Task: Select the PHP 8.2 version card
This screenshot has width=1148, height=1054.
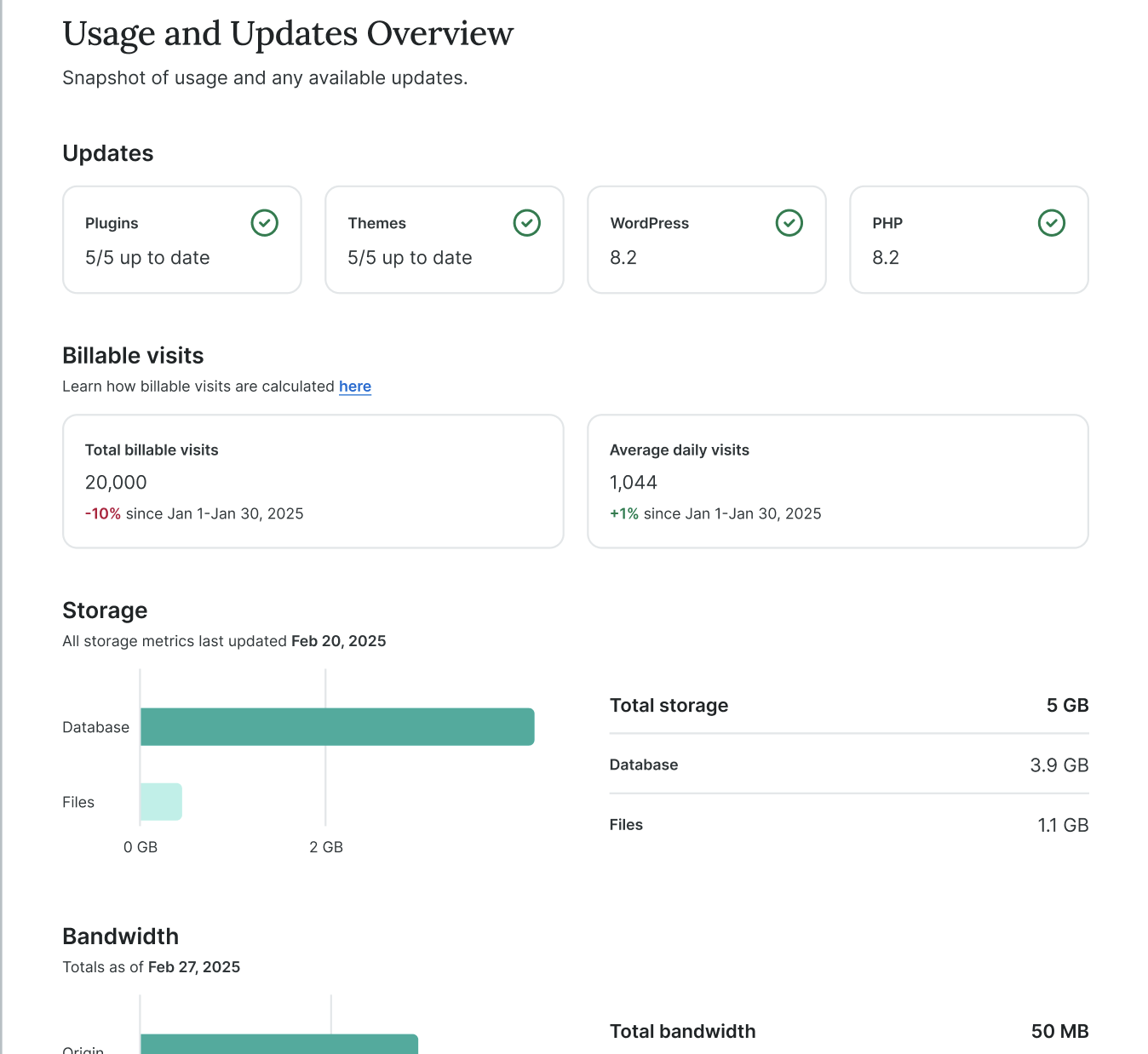Action: [x=968, y=240]
